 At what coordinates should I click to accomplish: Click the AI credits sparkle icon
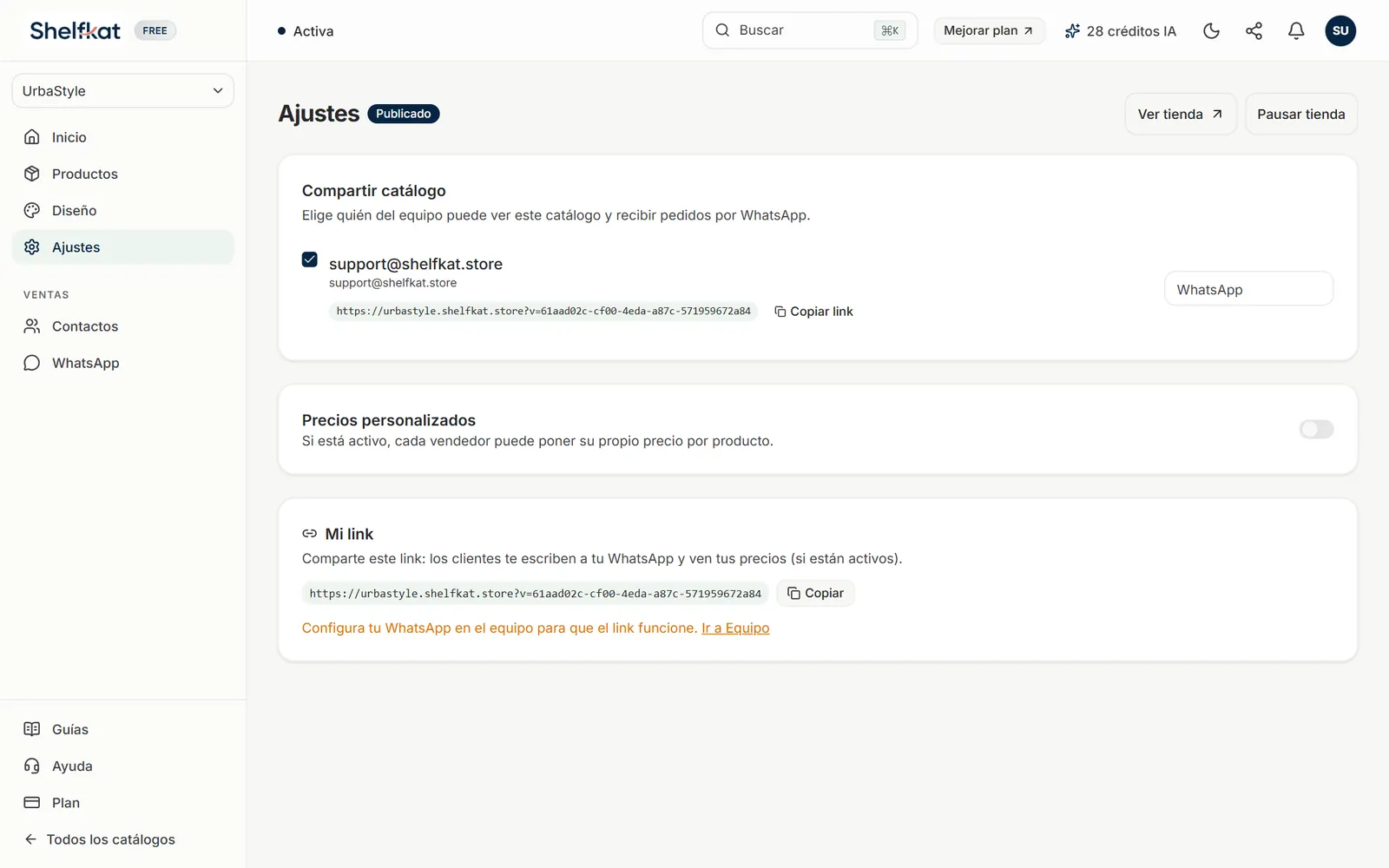click(x=1072, y=31)
